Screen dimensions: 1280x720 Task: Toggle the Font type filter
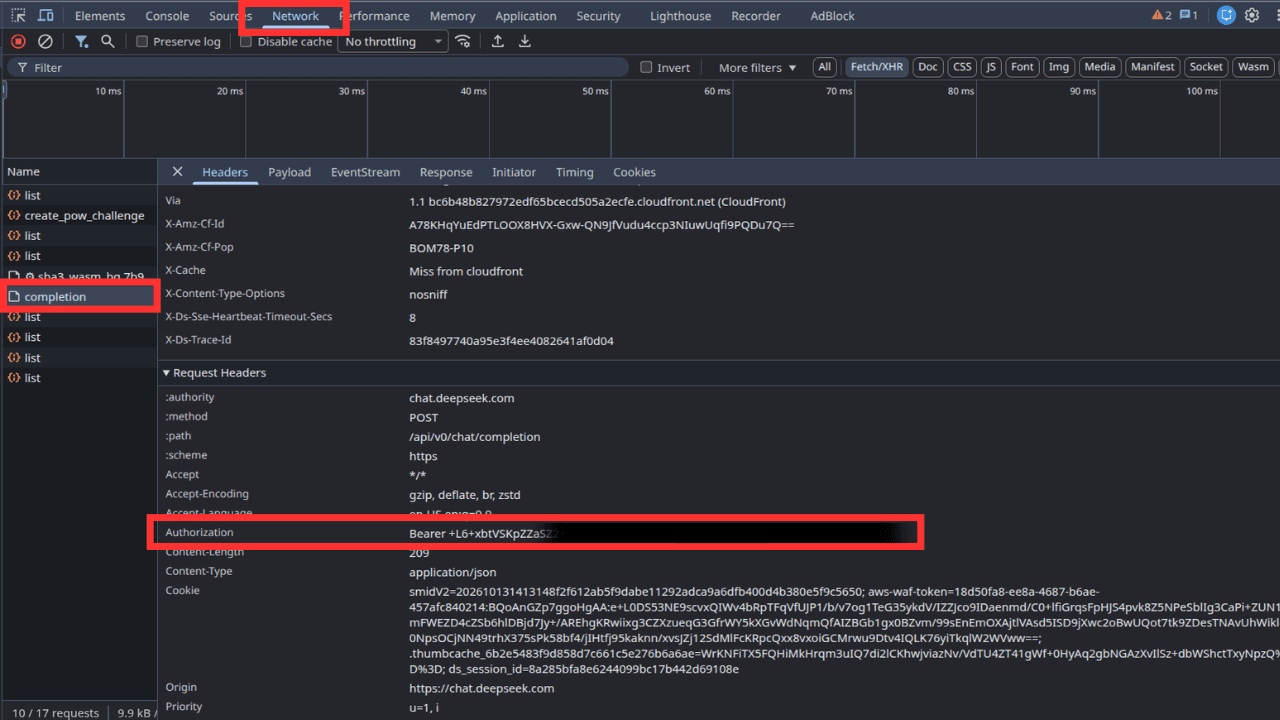point(1022,67)
